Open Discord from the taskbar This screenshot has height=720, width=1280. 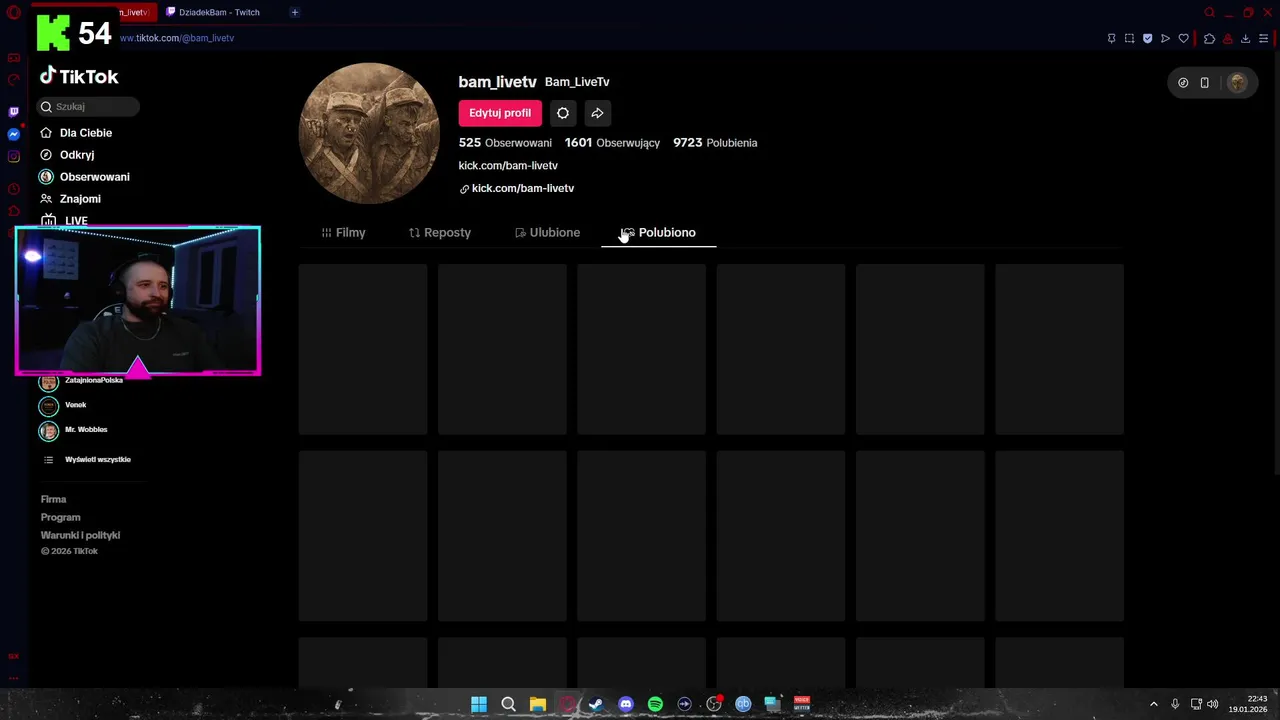pyautogui.click(x=626, y=704)
